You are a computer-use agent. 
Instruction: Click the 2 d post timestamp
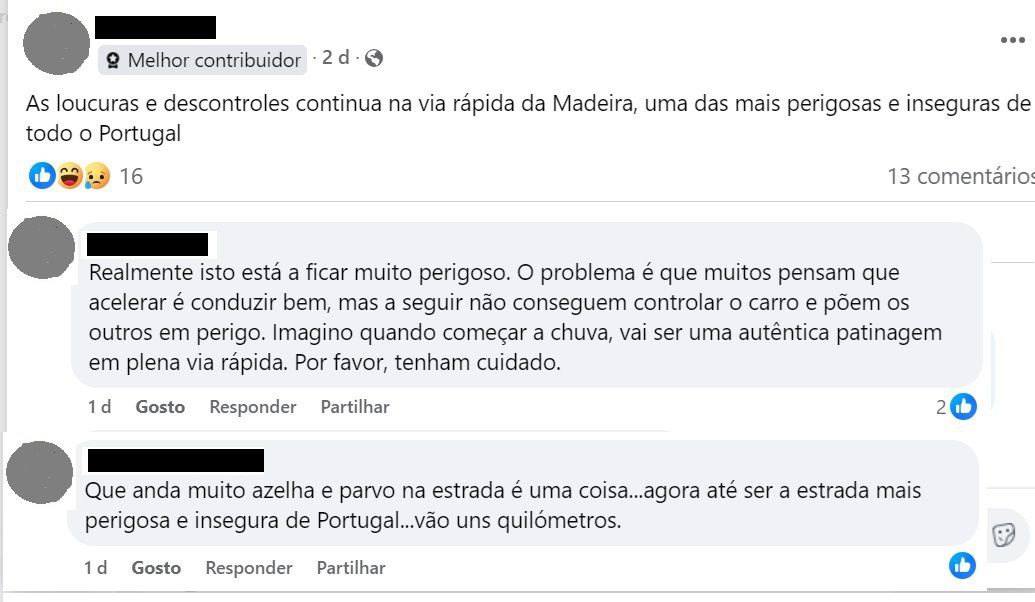[x=335, y=58]
